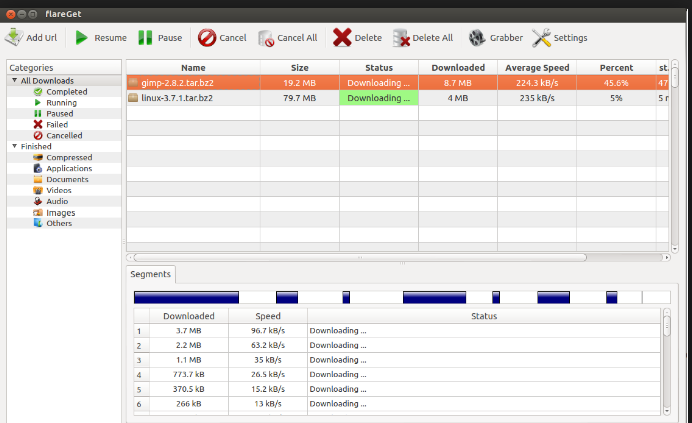Click the Speed header in segments table
Screen dimensions: 692x423
coord(268,316)
